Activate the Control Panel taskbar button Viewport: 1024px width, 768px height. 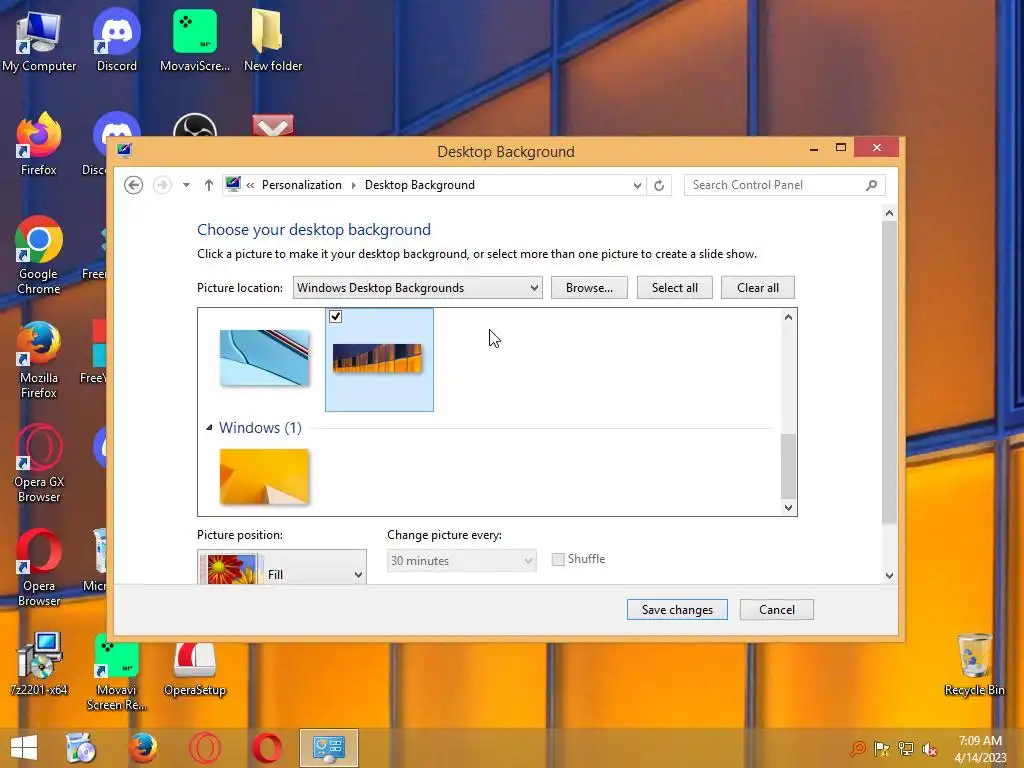[x=328, y=748]
